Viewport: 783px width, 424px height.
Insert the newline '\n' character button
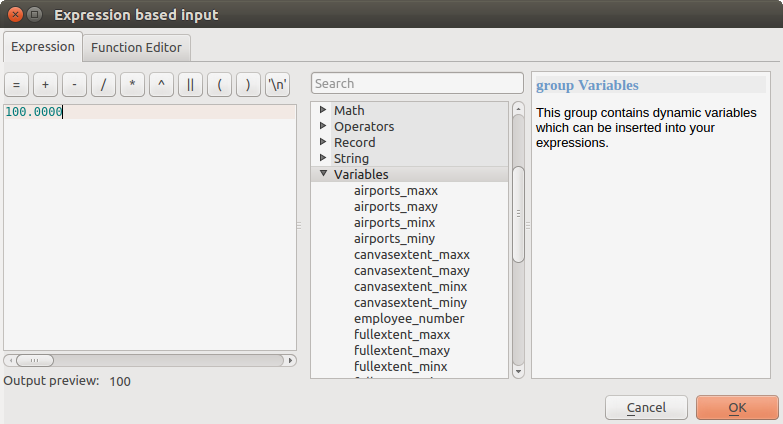[x=278, y=85]
